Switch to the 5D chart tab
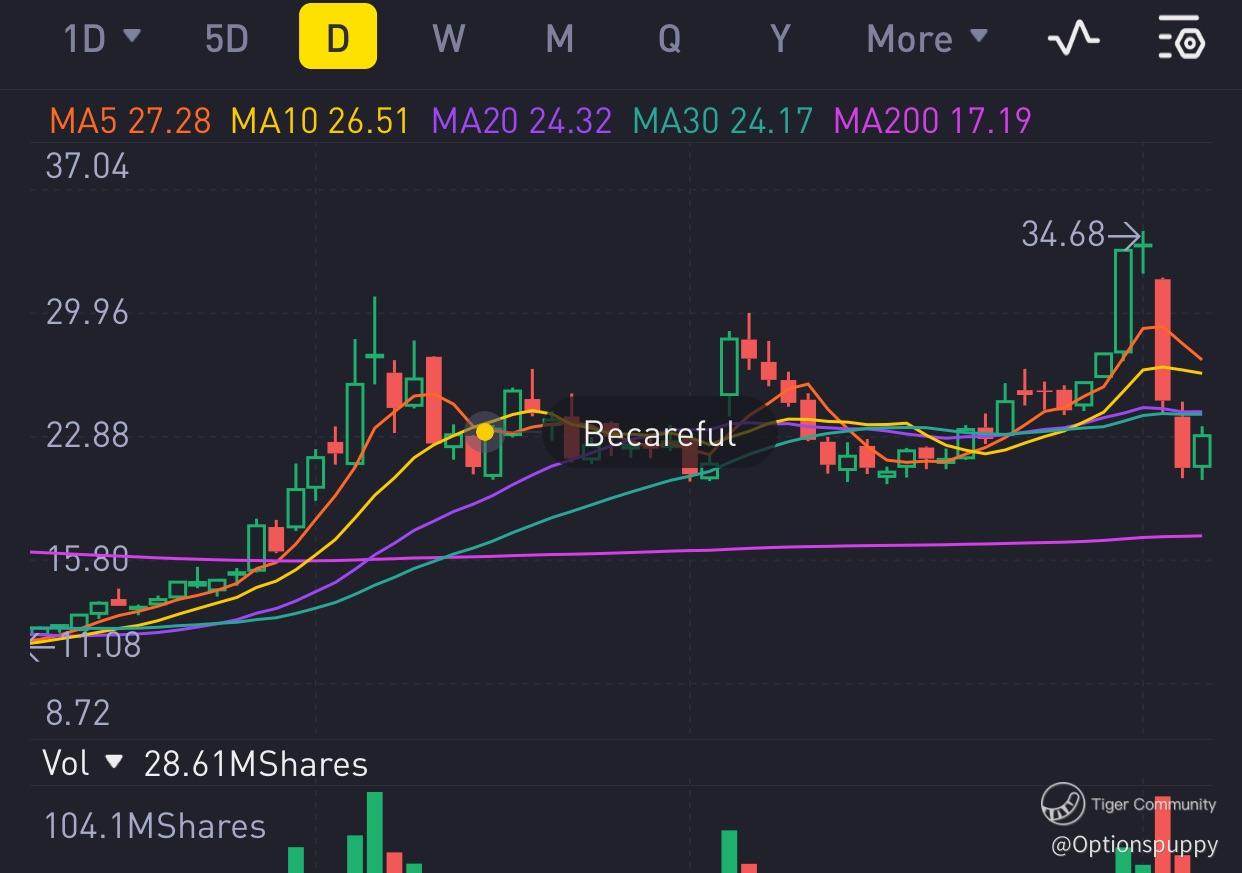 [x=226, y=38]
